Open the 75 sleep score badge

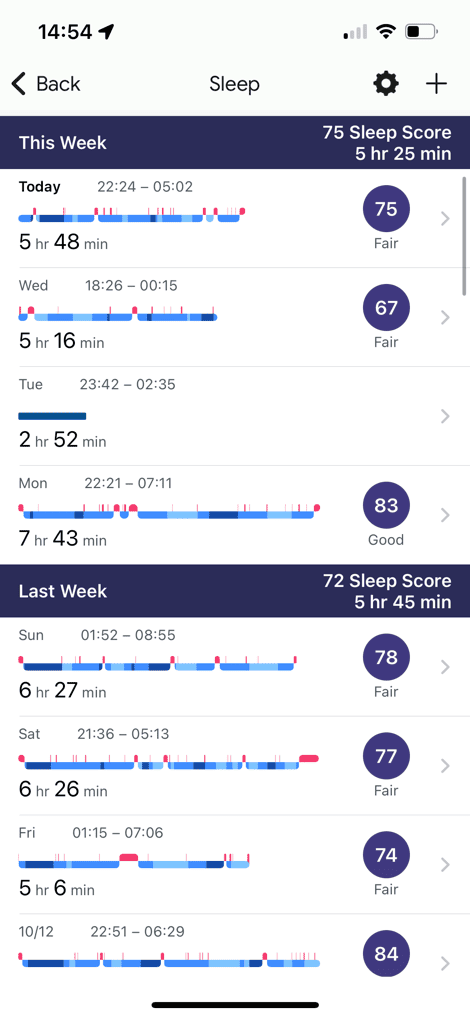tap(386, 209)
